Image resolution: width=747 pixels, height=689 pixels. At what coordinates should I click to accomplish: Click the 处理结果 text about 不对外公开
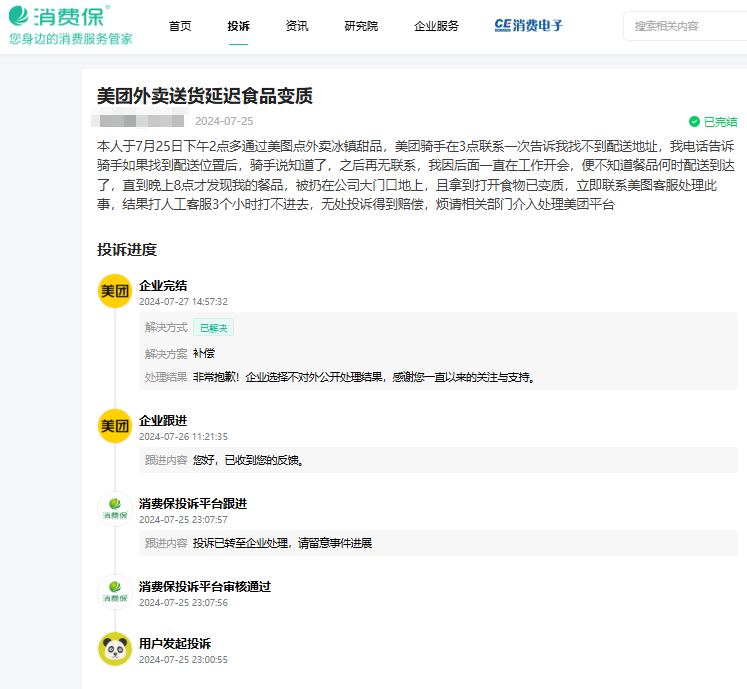click(x=364, y=377)
